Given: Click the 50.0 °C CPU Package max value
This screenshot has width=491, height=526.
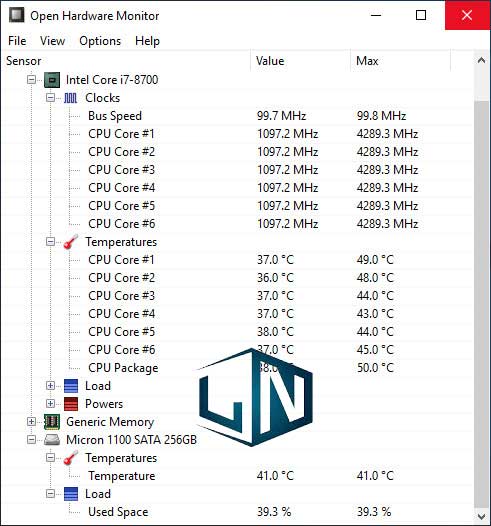Looking at the screenshot, I should point(375,368).
